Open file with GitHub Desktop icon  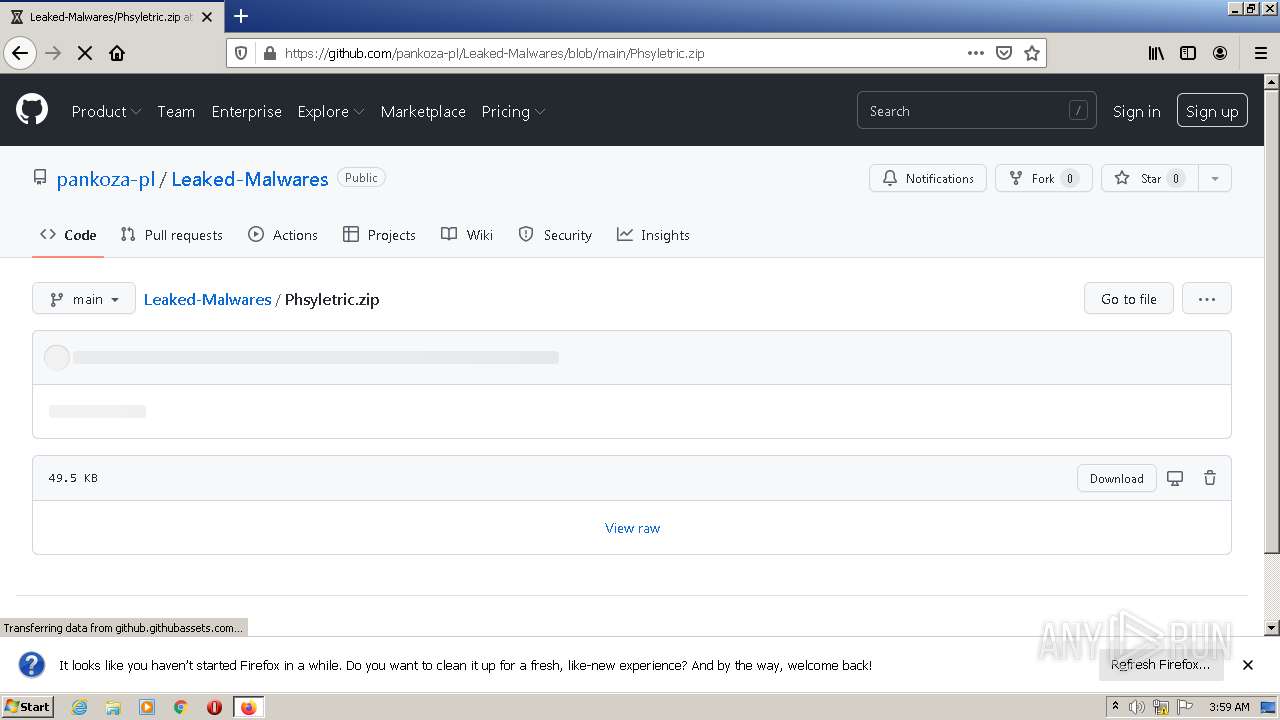coord(1175,478)
